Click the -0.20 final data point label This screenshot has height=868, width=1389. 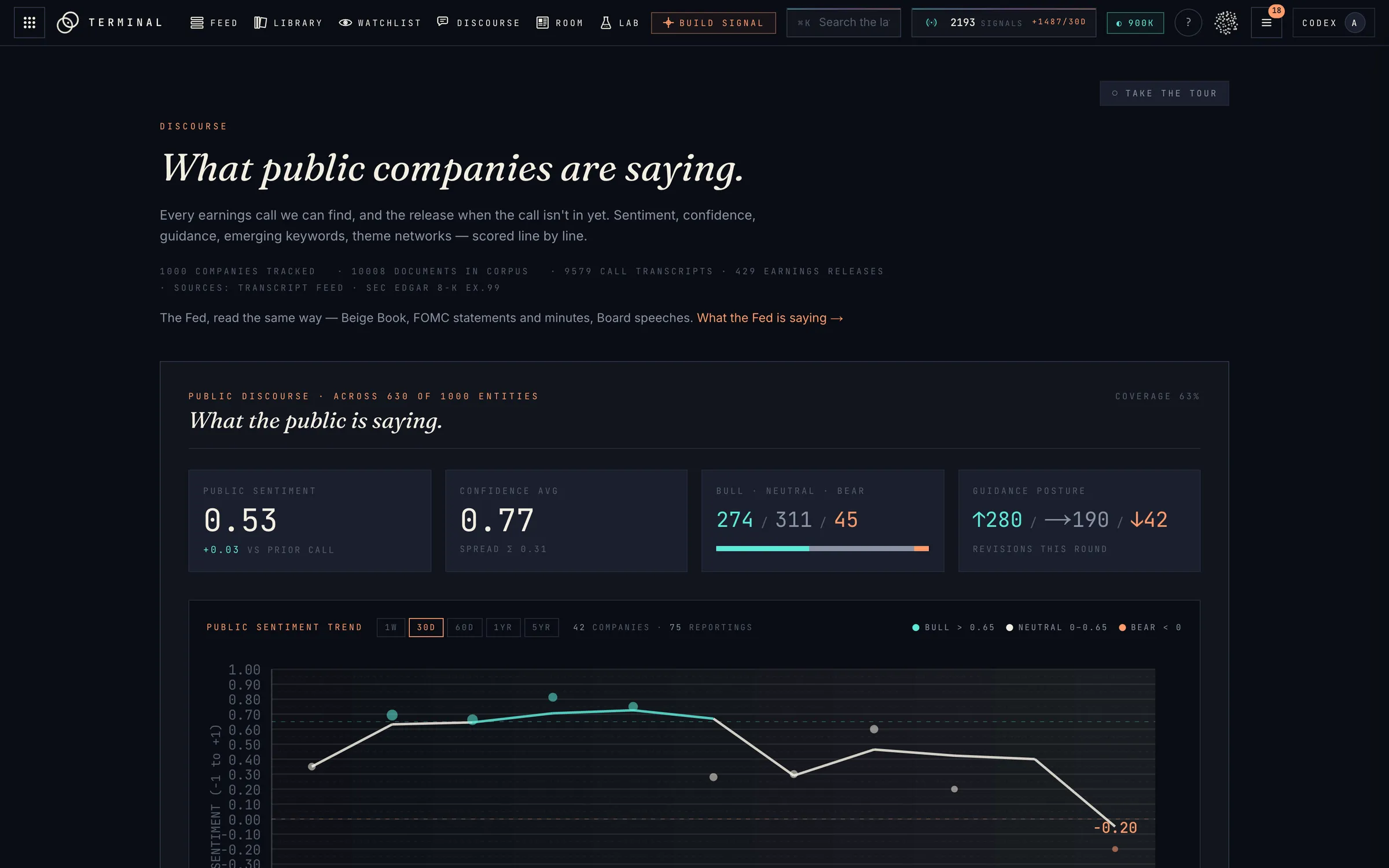[x=1115, y=828]
